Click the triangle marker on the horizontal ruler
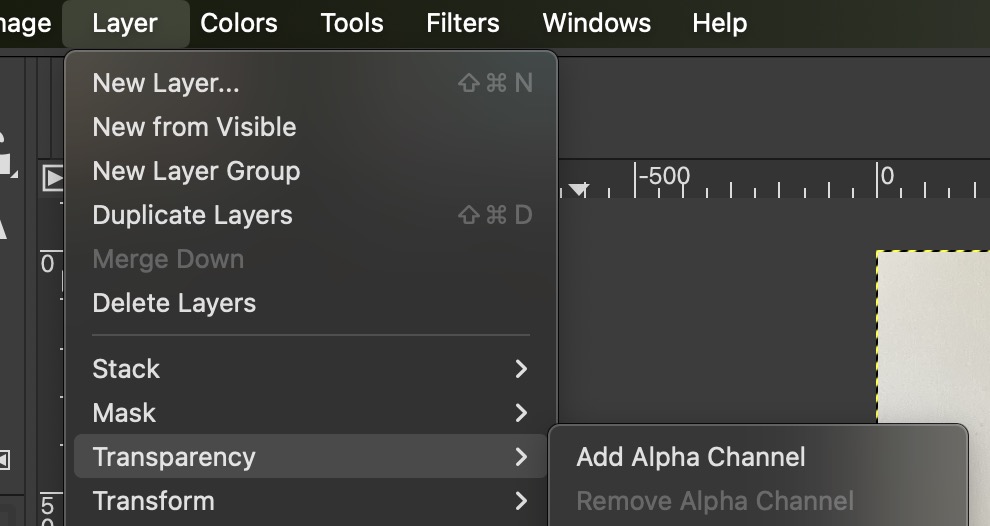This screenshot has width=990, height=526. point(578,189)
